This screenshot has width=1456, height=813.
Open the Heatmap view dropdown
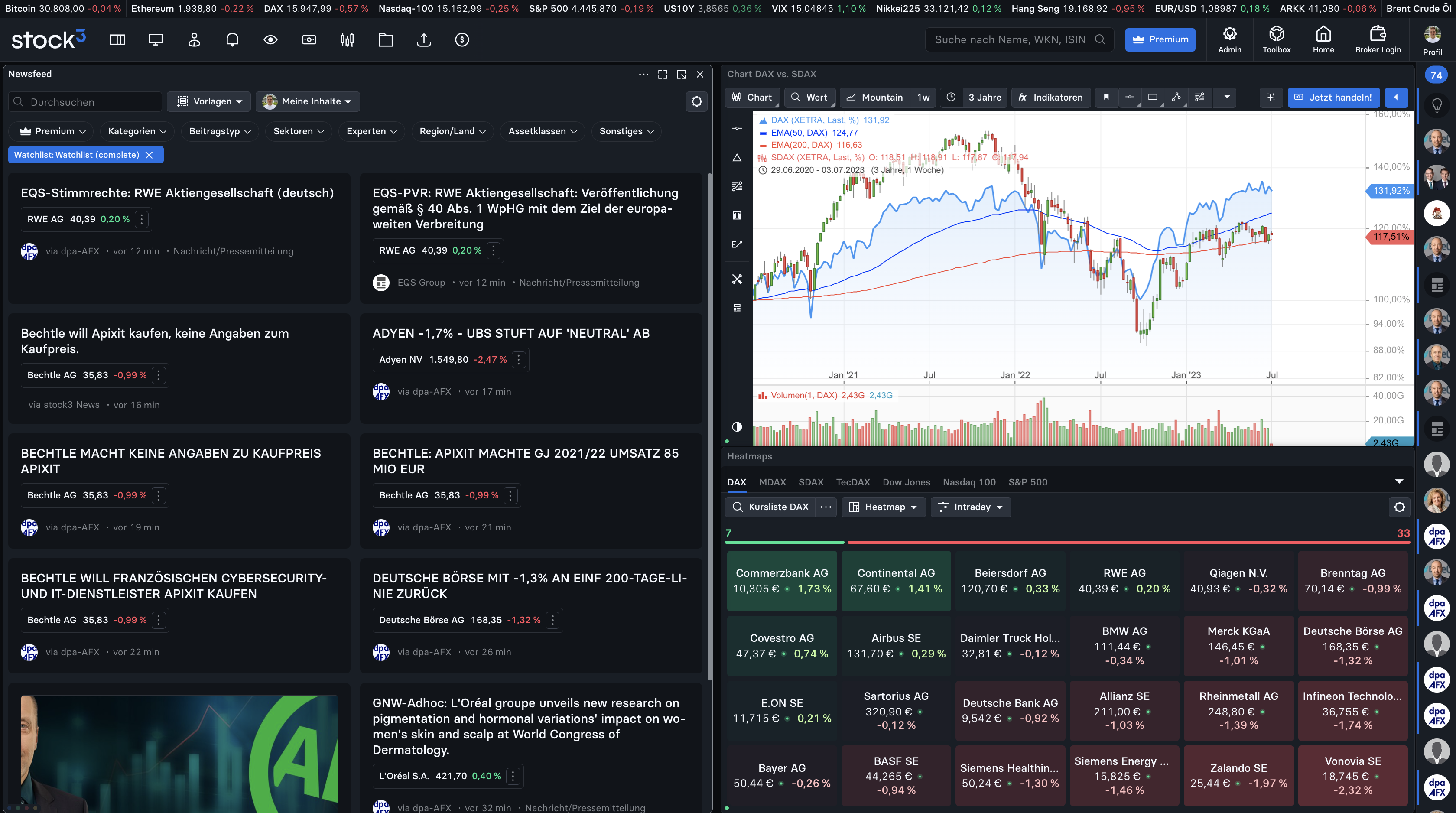click(883, 507)
